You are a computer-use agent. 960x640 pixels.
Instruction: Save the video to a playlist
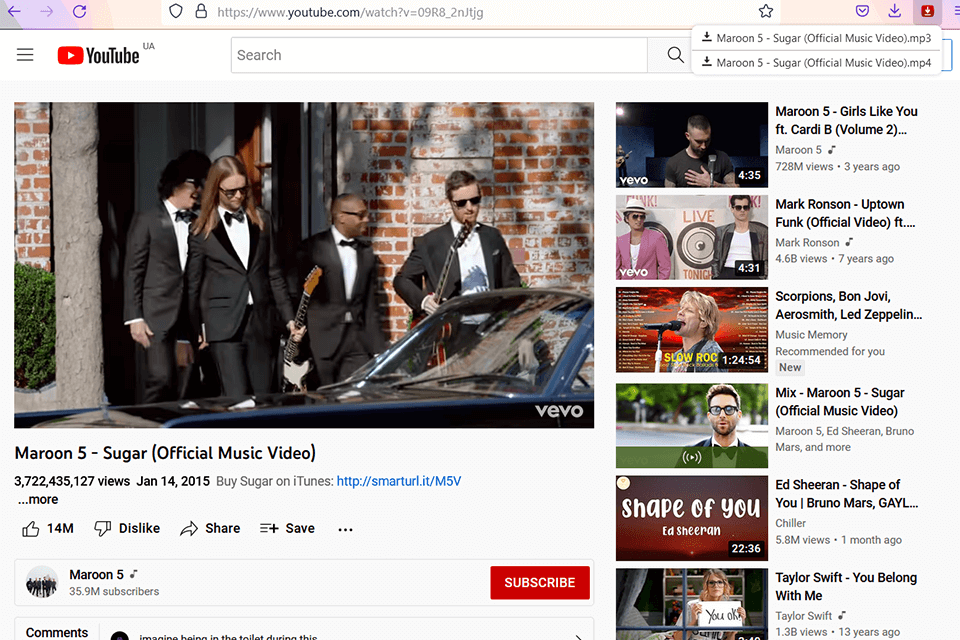(x=287, y=528)
